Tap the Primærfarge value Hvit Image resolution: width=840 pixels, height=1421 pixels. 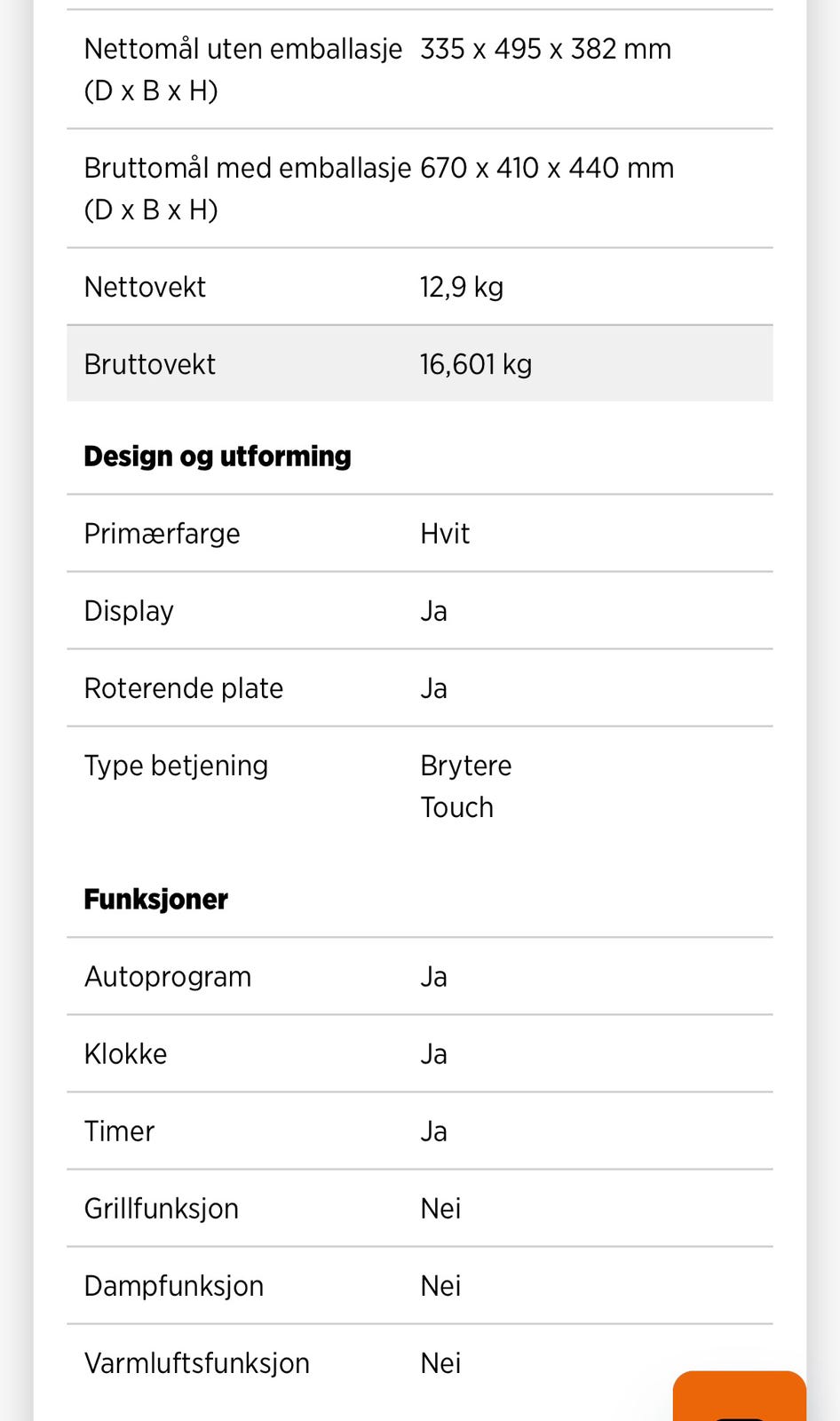coord(445,534)
